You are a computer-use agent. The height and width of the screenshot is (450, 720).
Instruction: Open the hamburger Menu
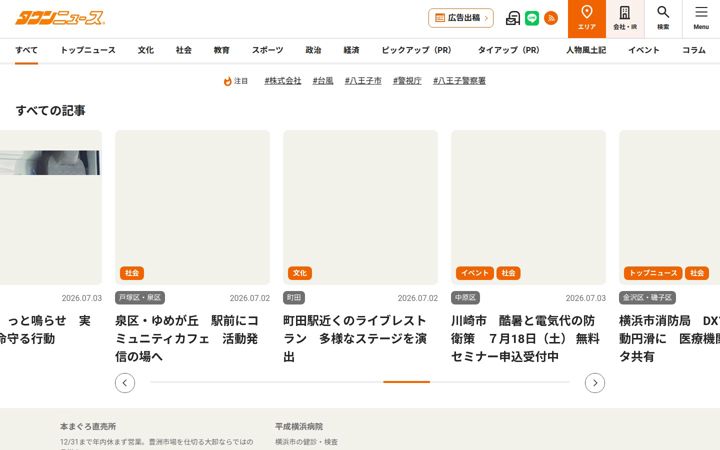(x=701, y=19)
